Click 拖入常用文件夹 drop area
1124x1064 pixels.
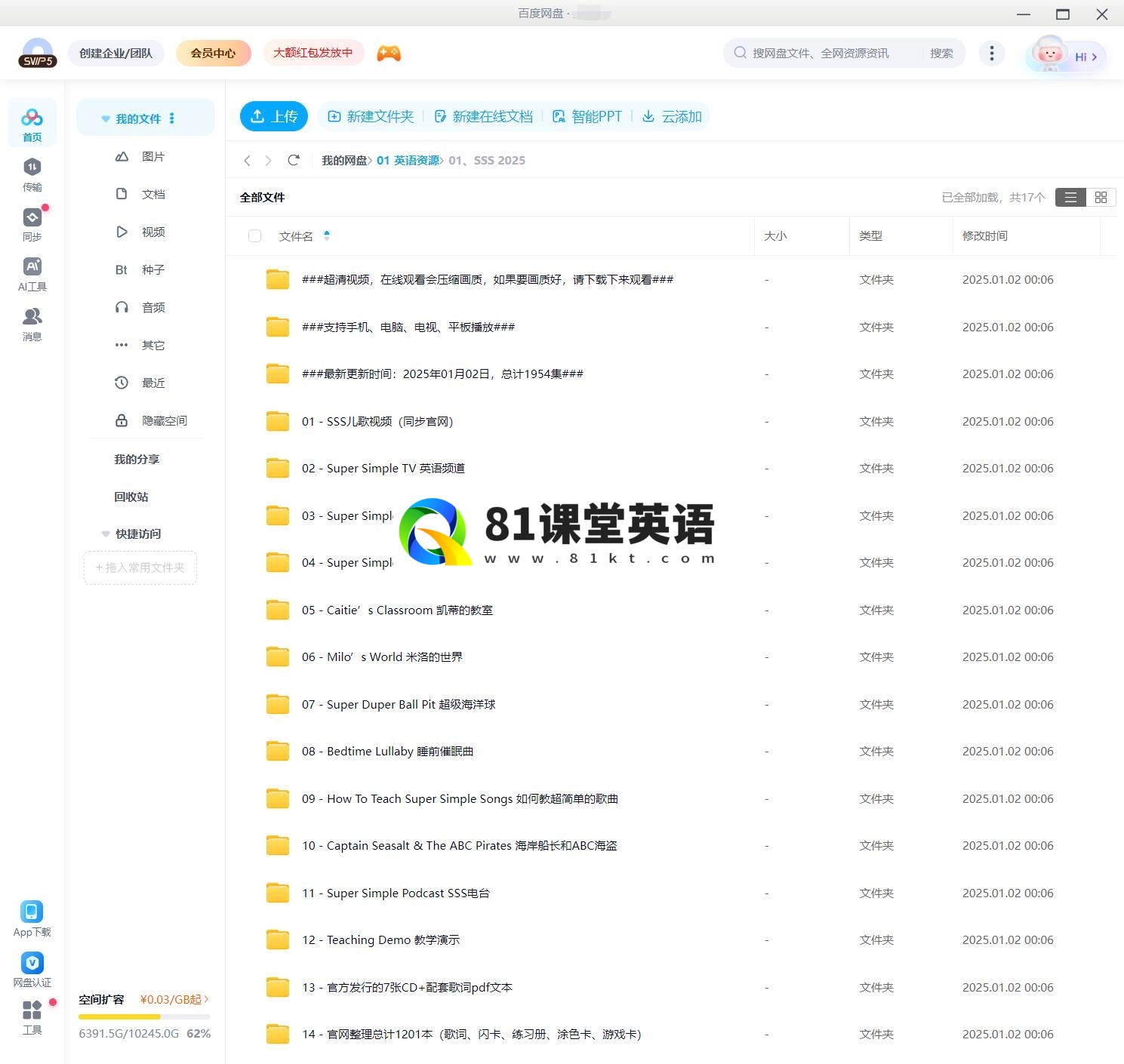click(140, 567)
